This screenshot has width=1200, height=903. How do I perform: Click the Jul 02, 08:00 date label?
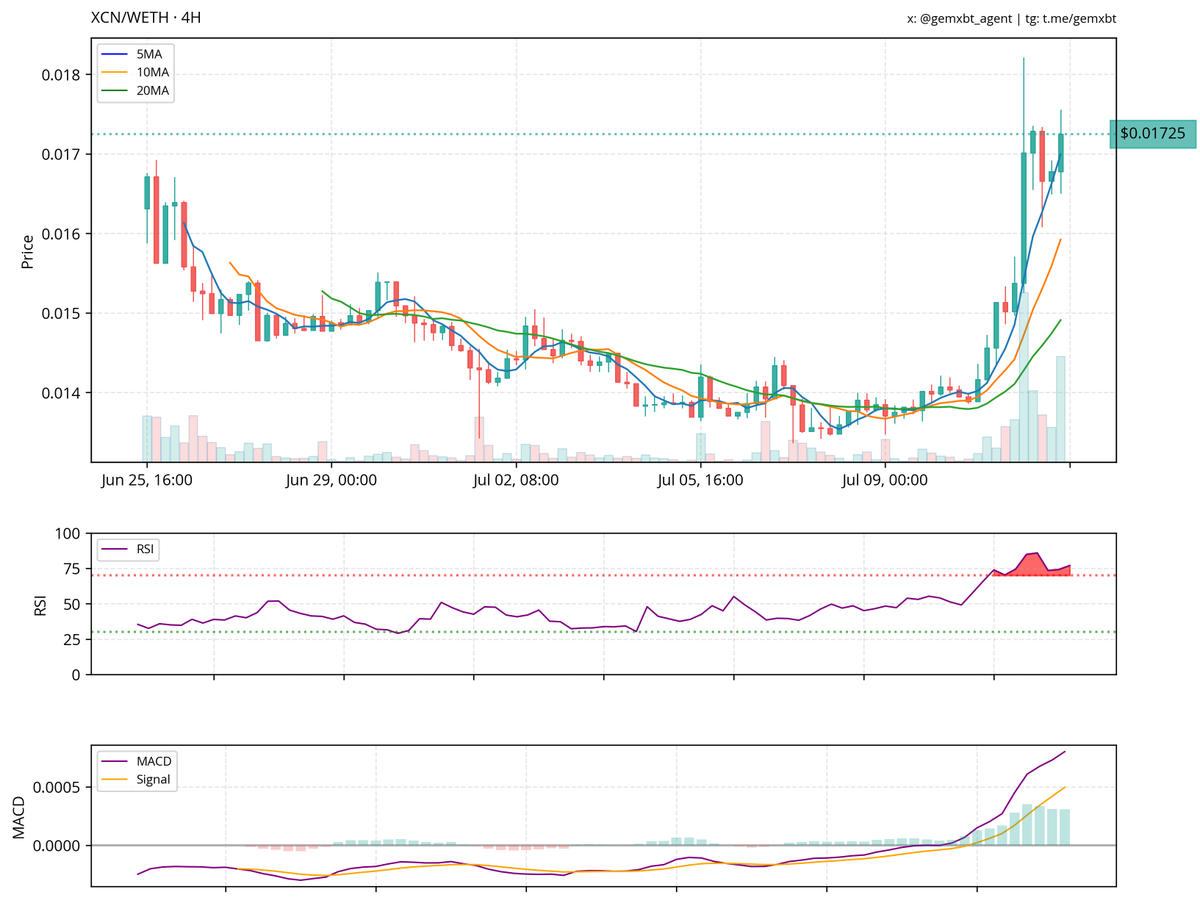[516, 480]
